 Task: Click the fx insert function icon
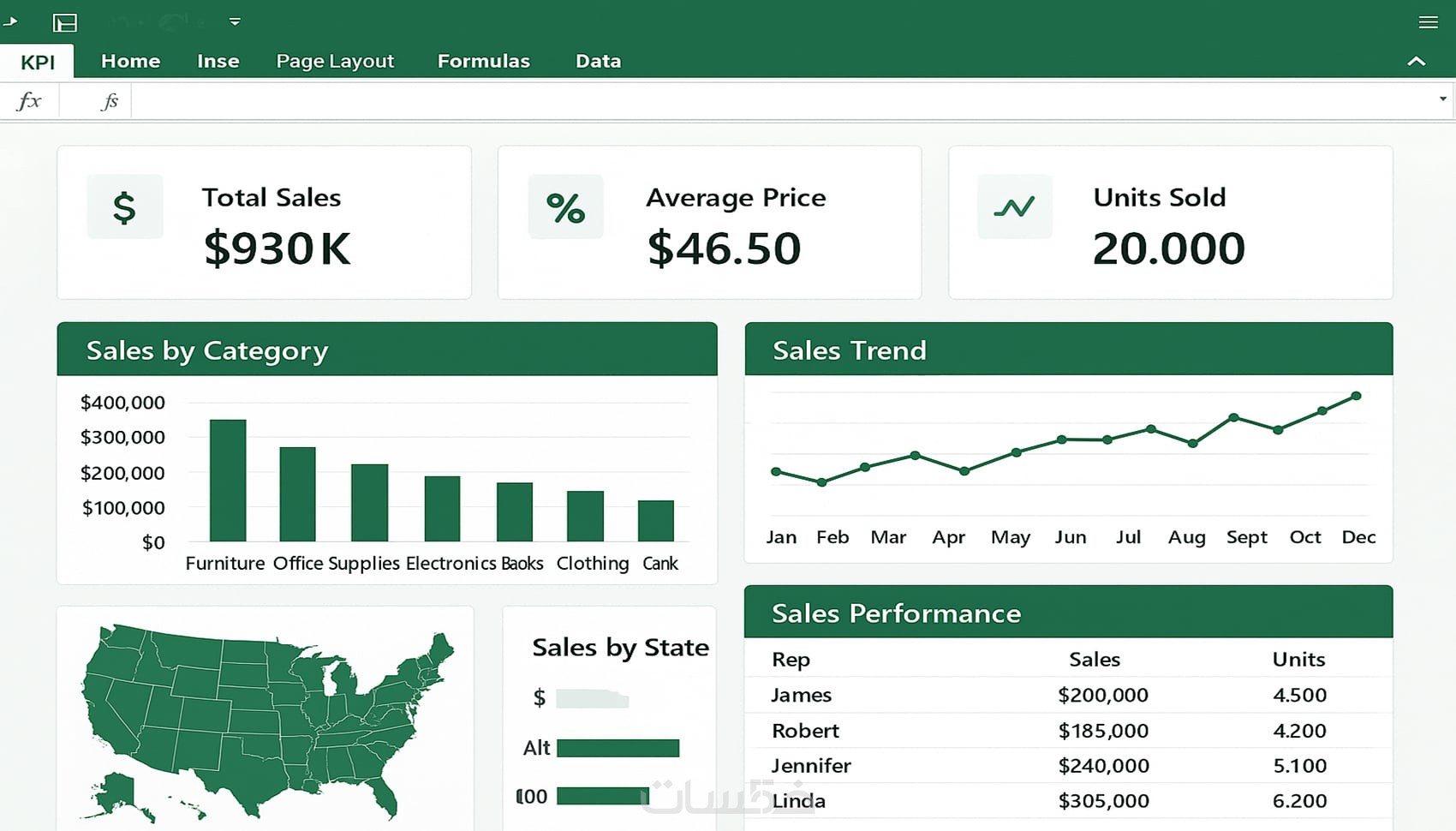[29, 101]
